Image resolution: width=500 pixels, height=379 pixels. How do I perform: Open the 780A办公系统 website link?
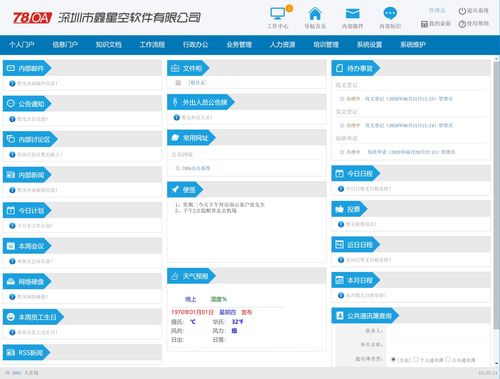(x=196, y=168)
